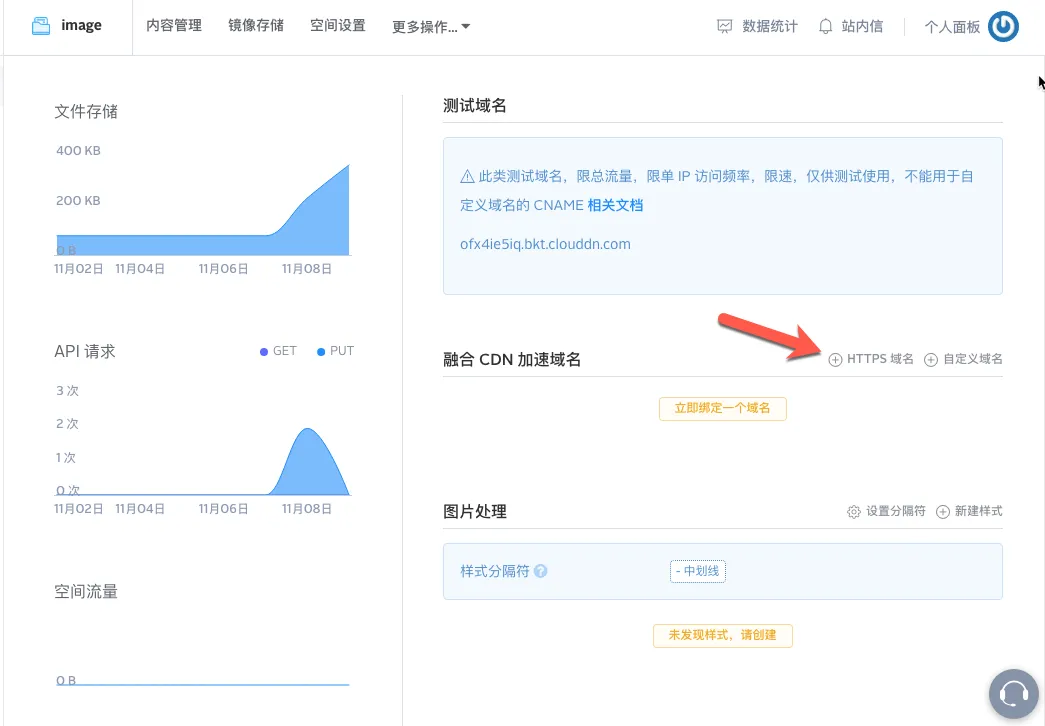Open the 内容管理 tab
1045x726 pixels.
tap(174, 26)
